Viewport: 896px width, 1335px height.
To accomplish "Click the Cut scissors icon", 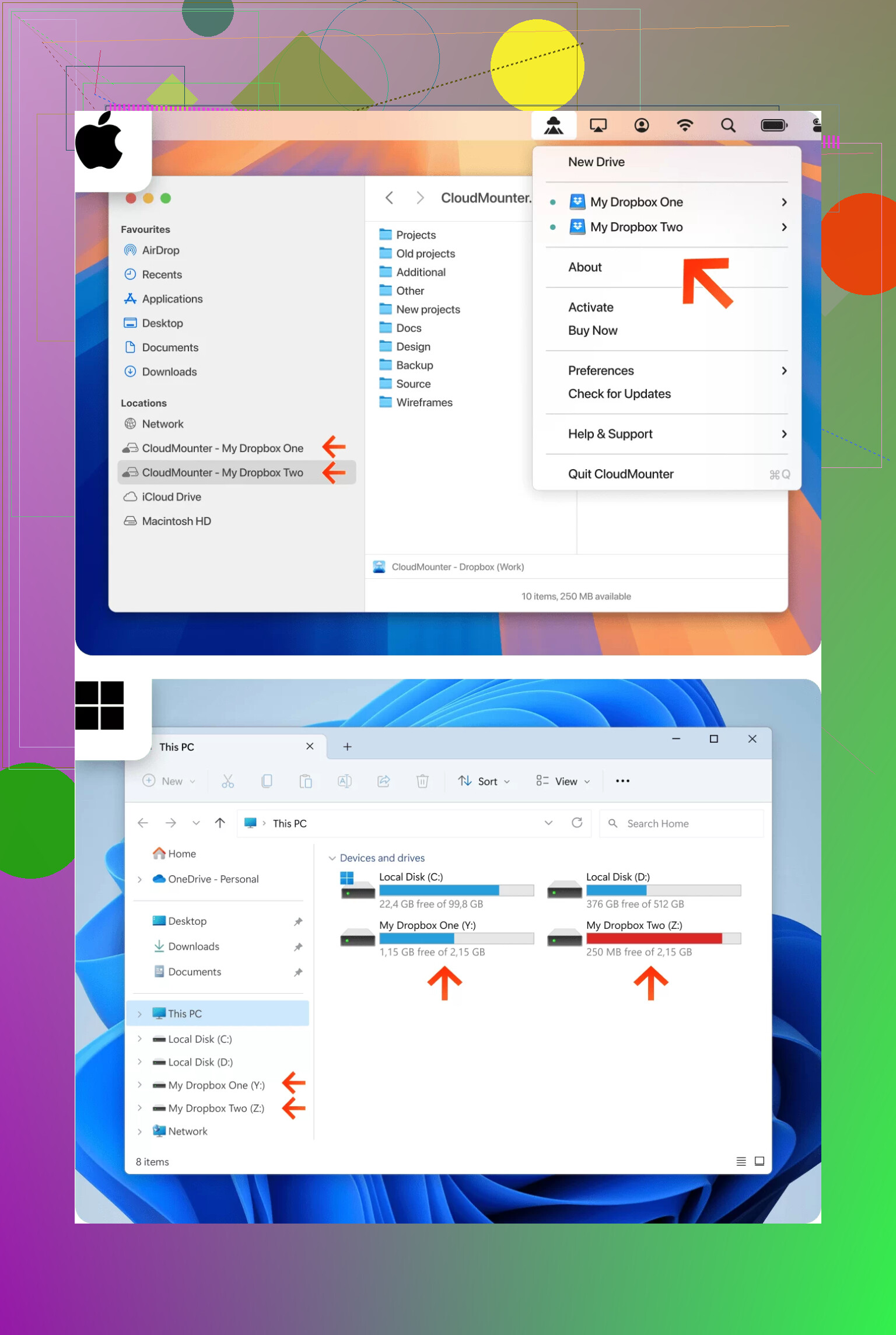I will (228, 781).
